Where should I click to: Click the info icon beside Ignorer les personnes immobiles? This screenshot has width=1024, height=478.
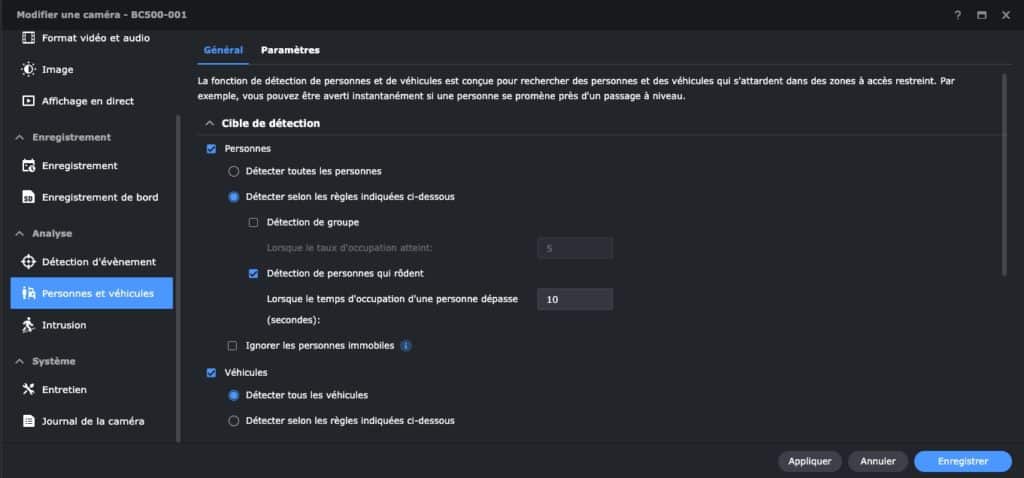tap(406, 345)
